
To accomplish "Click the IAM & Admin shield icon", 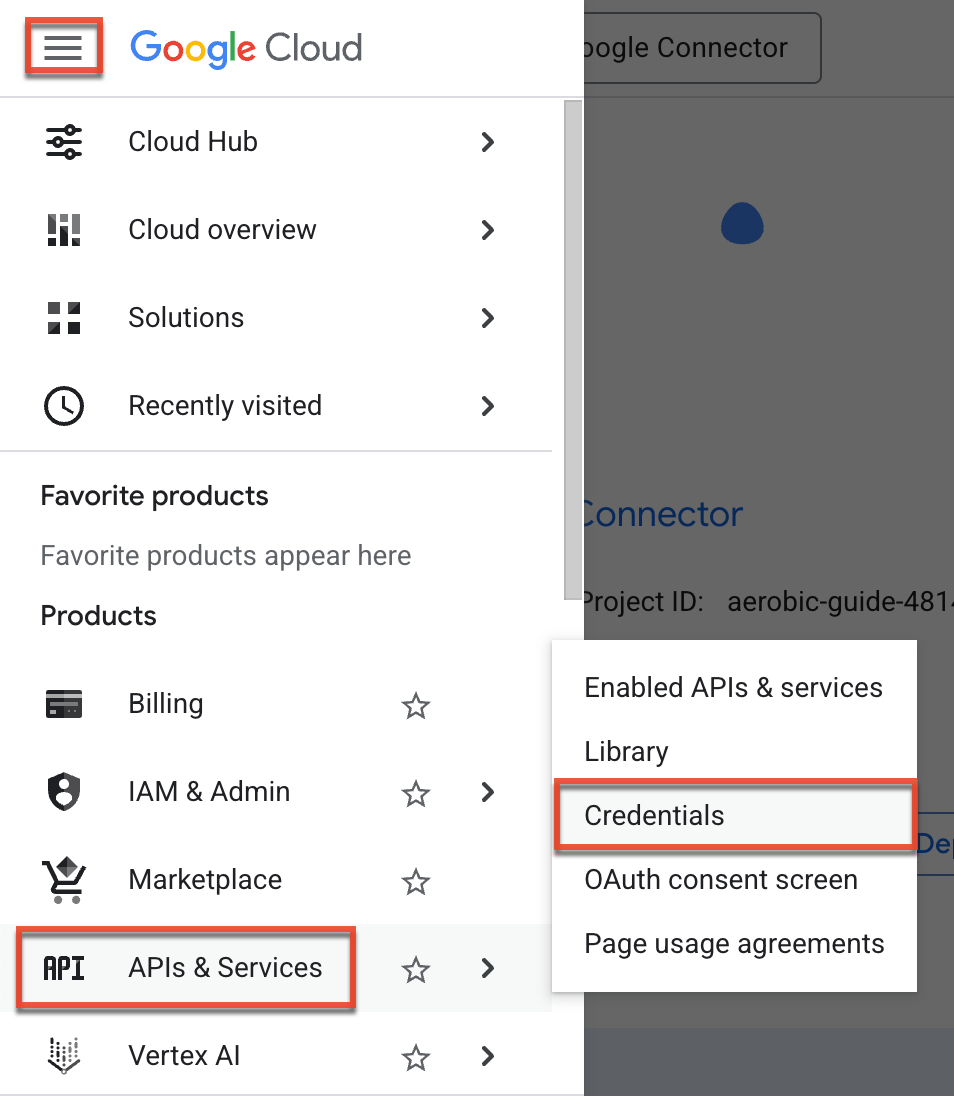I will pos(64,792).
